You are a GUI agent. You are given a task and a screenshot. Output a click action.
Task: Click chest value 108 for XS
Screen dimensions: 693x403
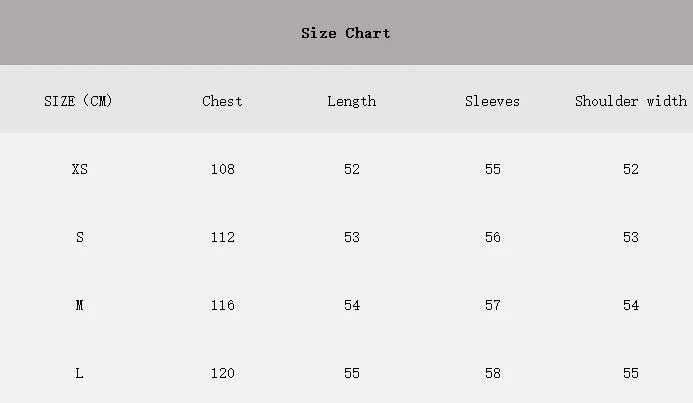pyautogui.click(x=223, y=169)
